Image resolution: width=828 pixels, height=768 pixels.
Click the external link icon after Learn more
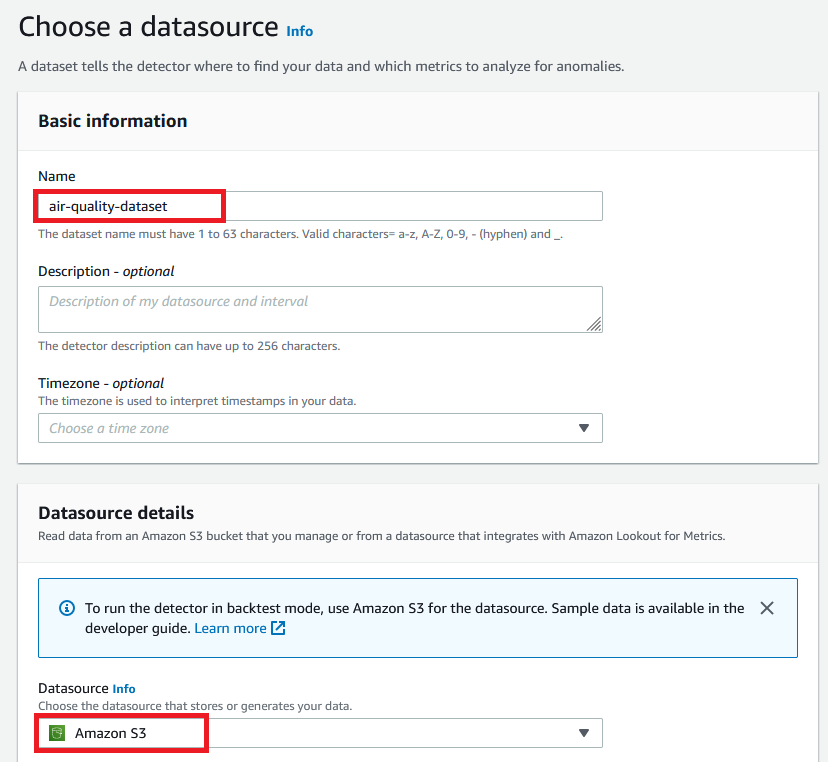(278, 628)
